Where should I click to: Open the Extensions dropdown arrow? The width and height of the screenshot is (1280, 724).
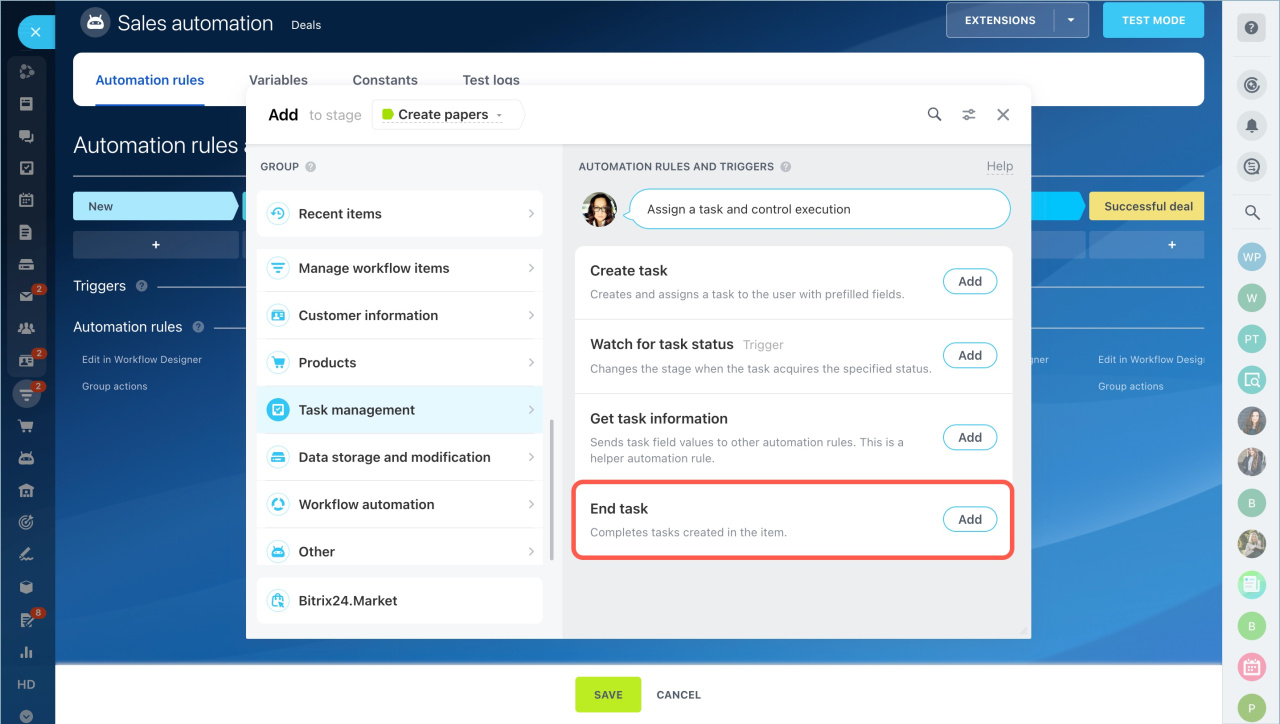pyautogui.click(x=1071, y=20)
